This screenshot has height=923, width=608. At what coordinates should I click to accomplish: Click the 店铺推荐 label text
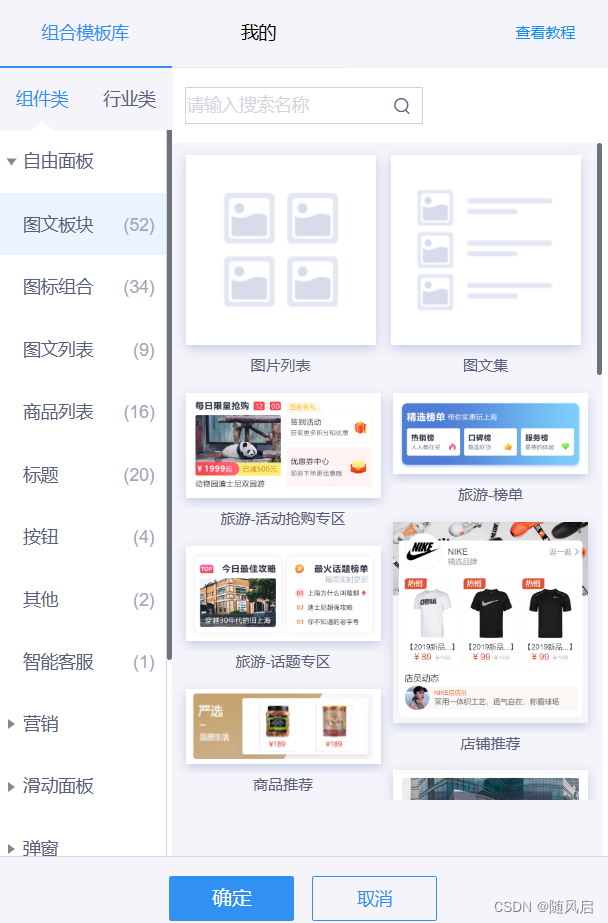tap(490, 743)
